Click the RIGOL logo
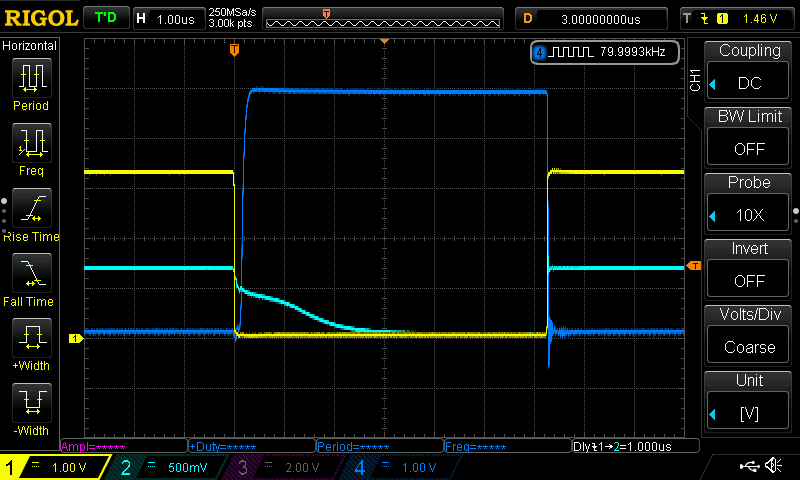 pos(41,19)
